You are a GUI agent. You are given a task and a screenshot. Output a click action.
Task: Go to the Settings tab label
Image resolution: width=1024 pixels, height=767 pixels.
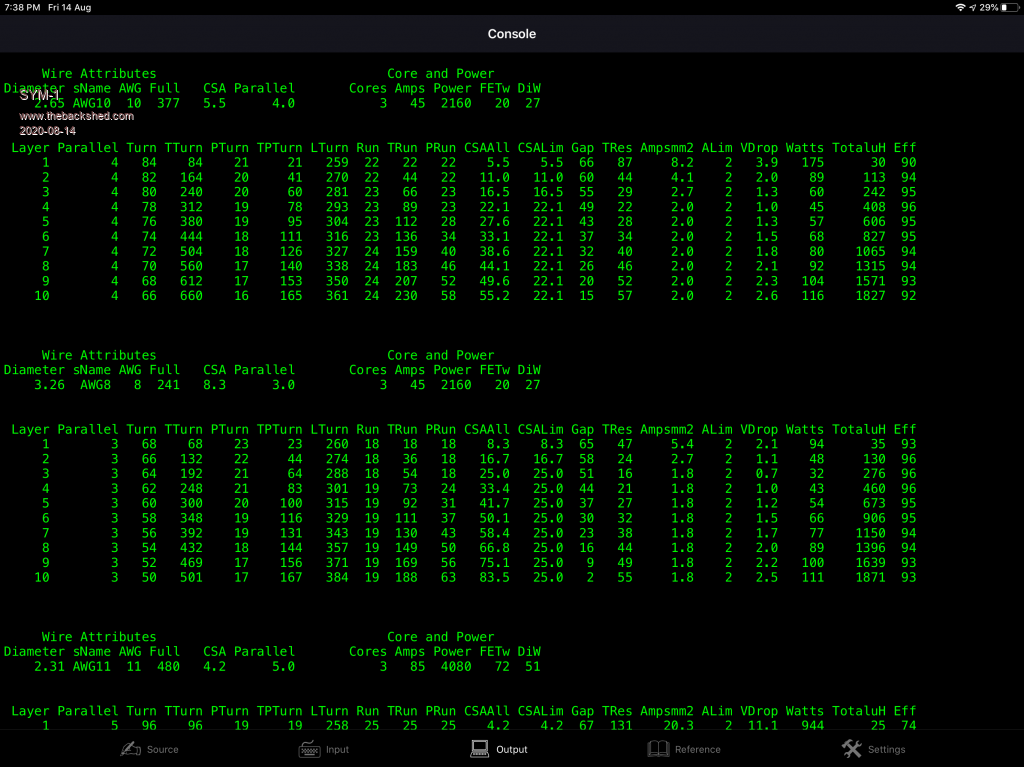click(886, 749)
